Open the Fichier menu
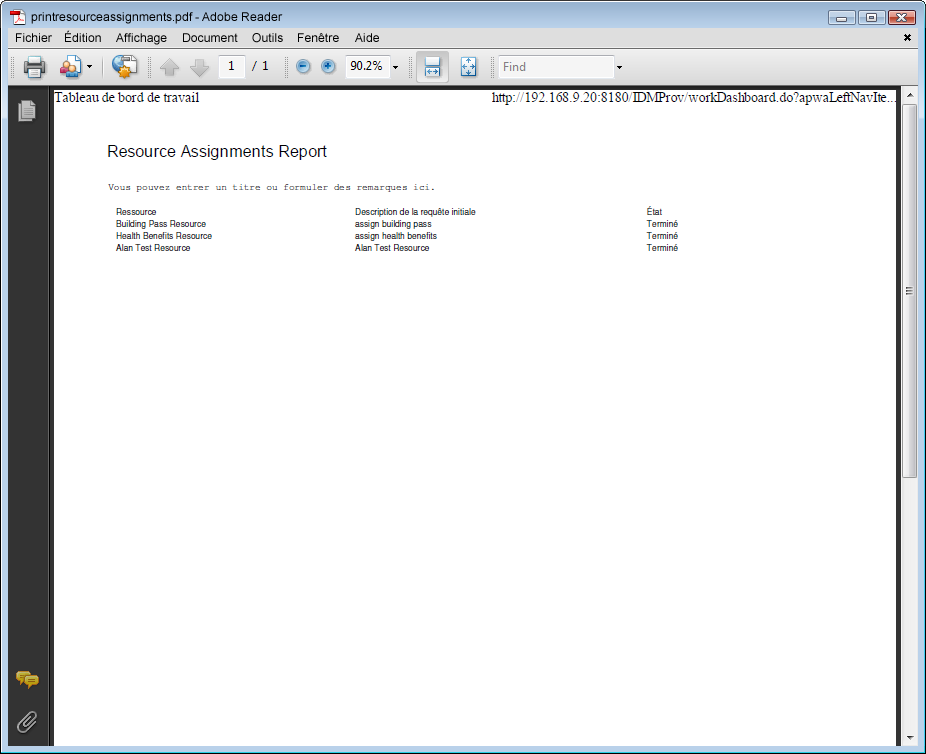The height and width of the screenshot is (754, 926). click(x=33, y=38)
